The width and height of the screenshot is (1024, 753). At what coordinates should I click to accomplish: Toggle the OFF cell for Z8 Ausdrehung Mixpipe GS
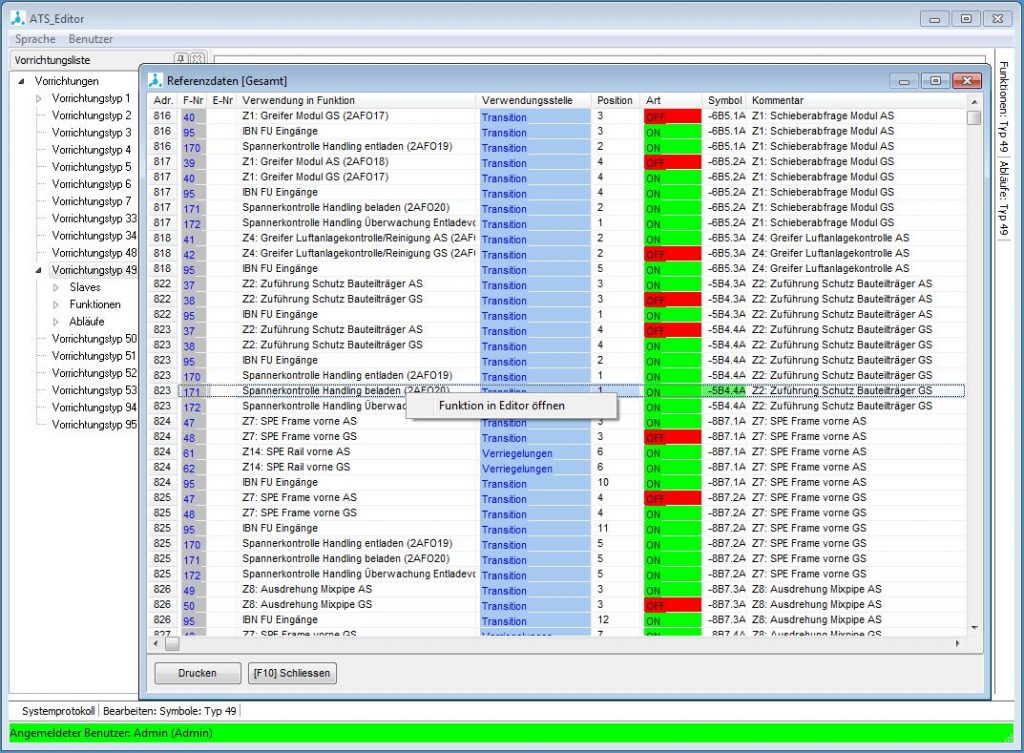click(672, 606)
